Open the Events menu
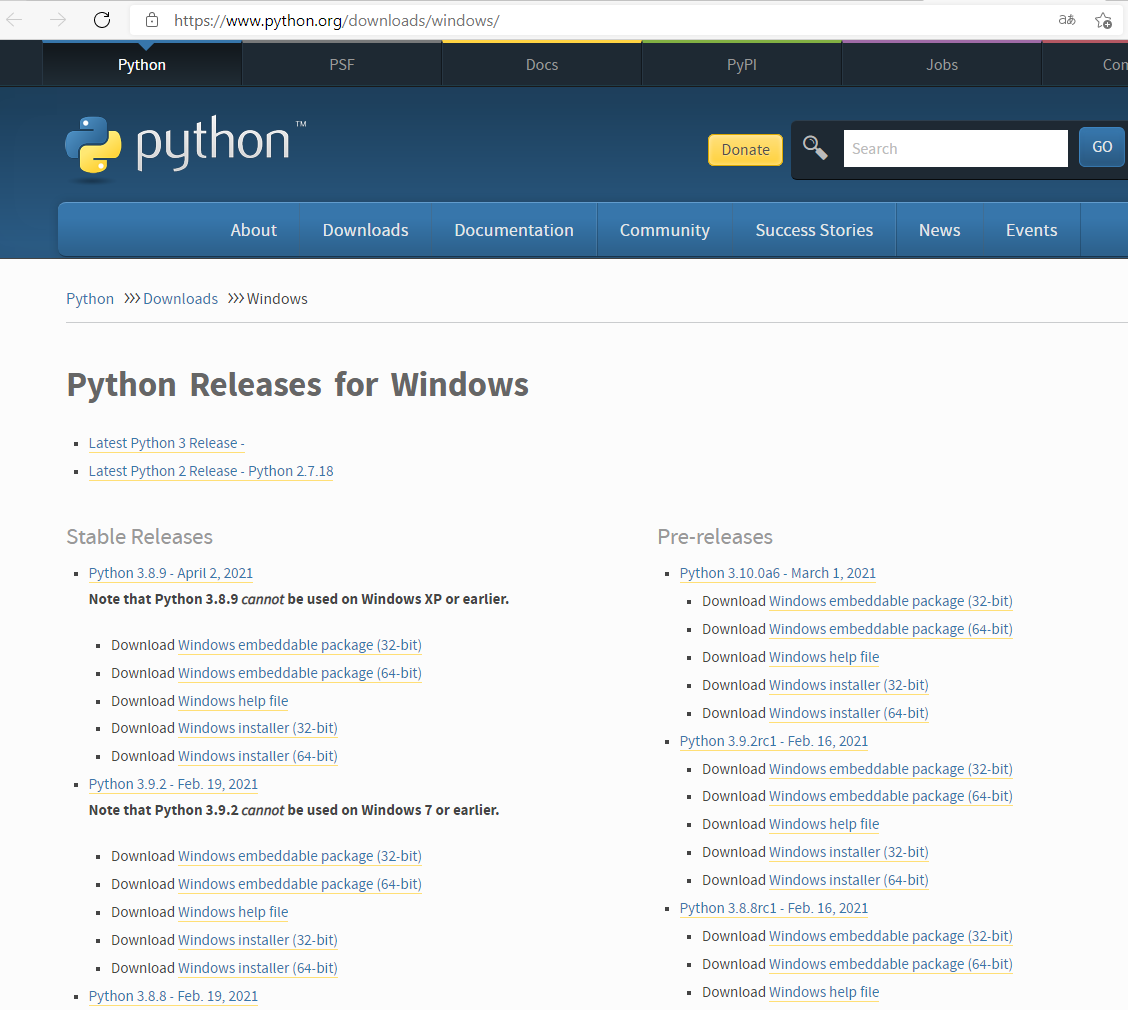 pos(1032,230)
